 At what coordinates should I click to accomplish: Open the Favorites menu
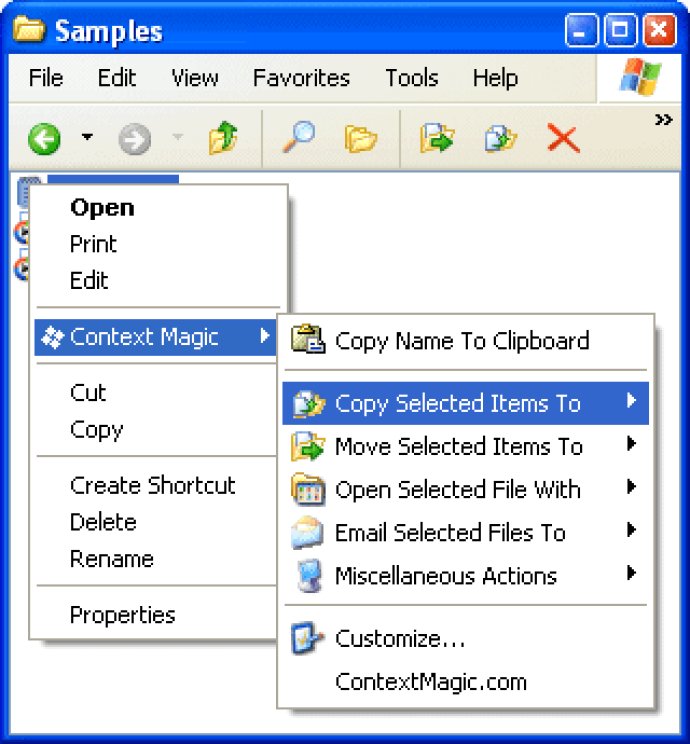301,78
